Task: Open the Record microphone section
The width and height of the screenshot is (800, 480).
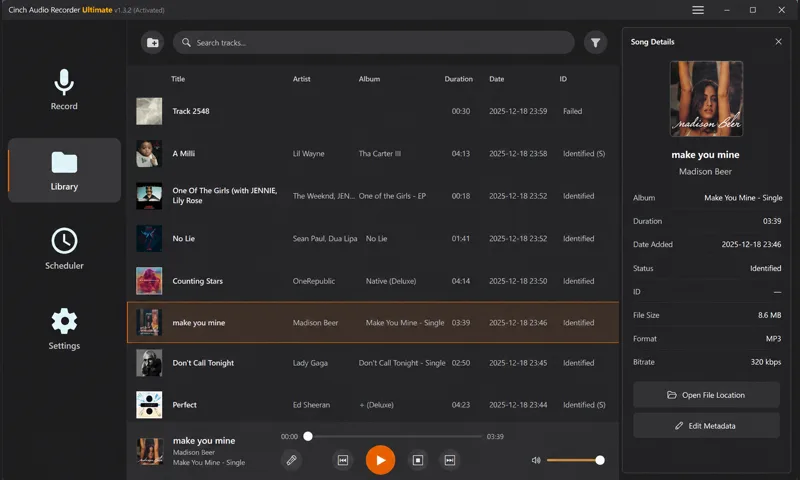Action: click(x=64, y=90)
